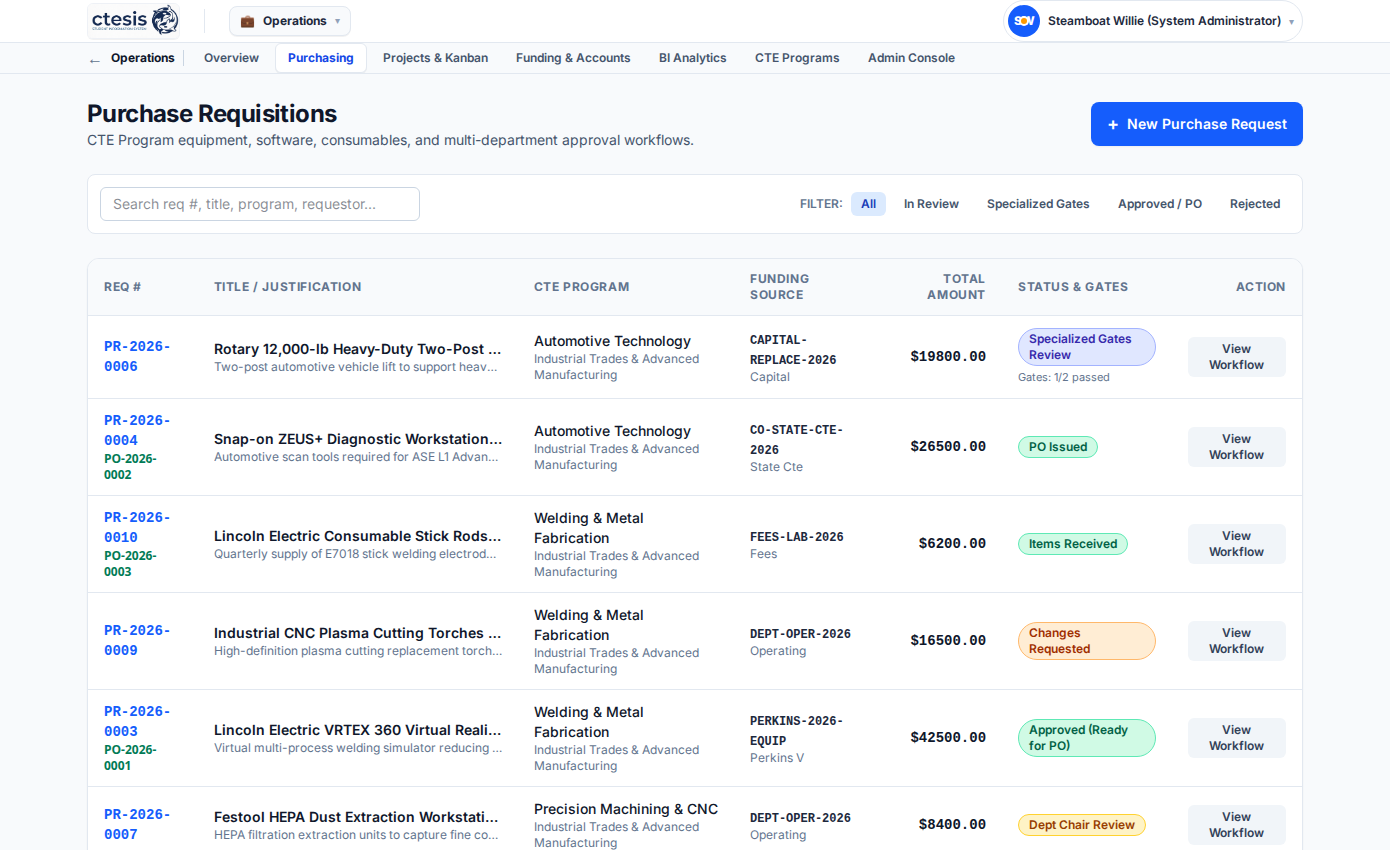Open purchase order PO-2026-0001
This screenshot has width=1390, height=850.
(130, 758)
